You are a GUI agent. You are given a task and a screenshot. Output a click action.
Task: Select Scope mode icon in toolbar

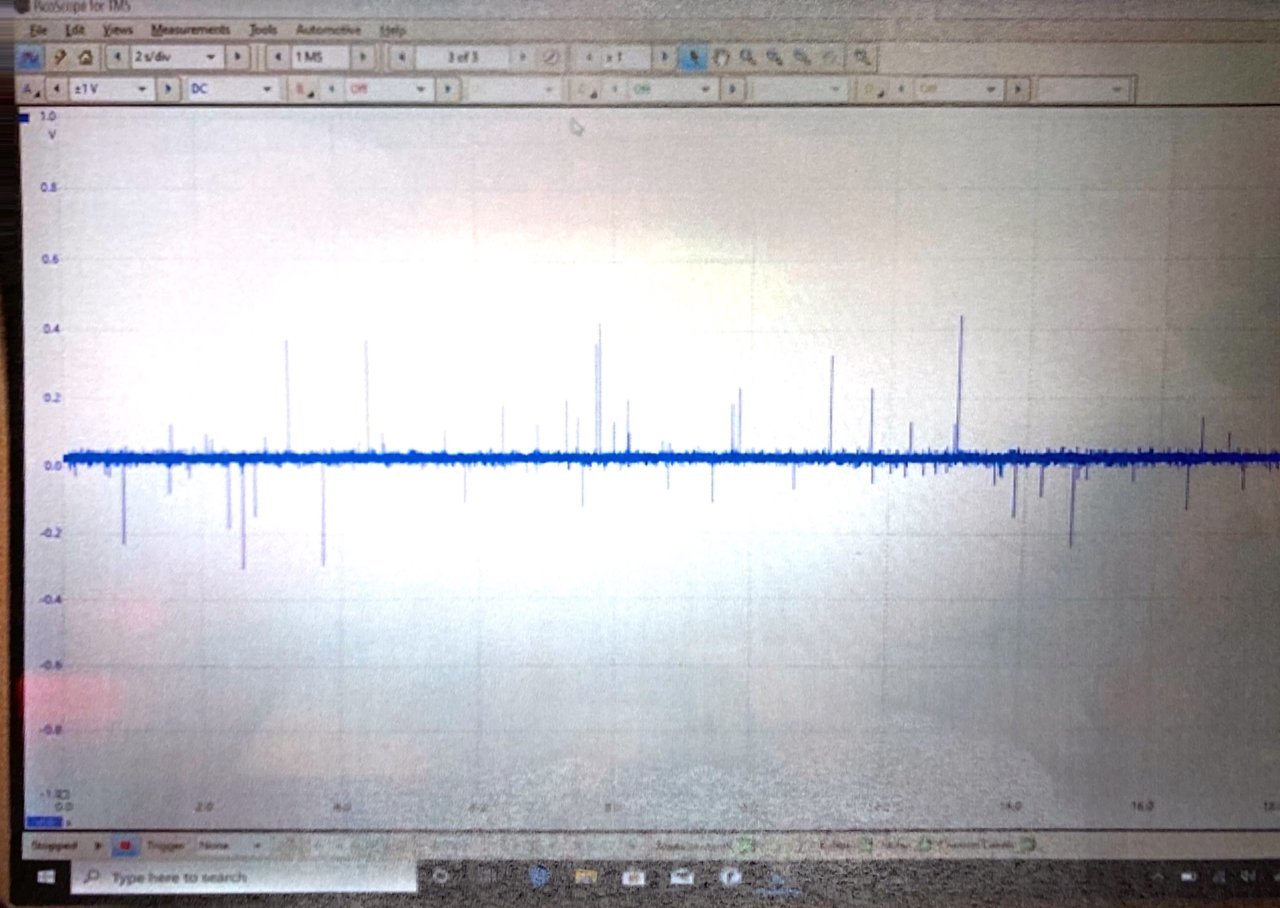pyautogui.click(x=31, y=58)
